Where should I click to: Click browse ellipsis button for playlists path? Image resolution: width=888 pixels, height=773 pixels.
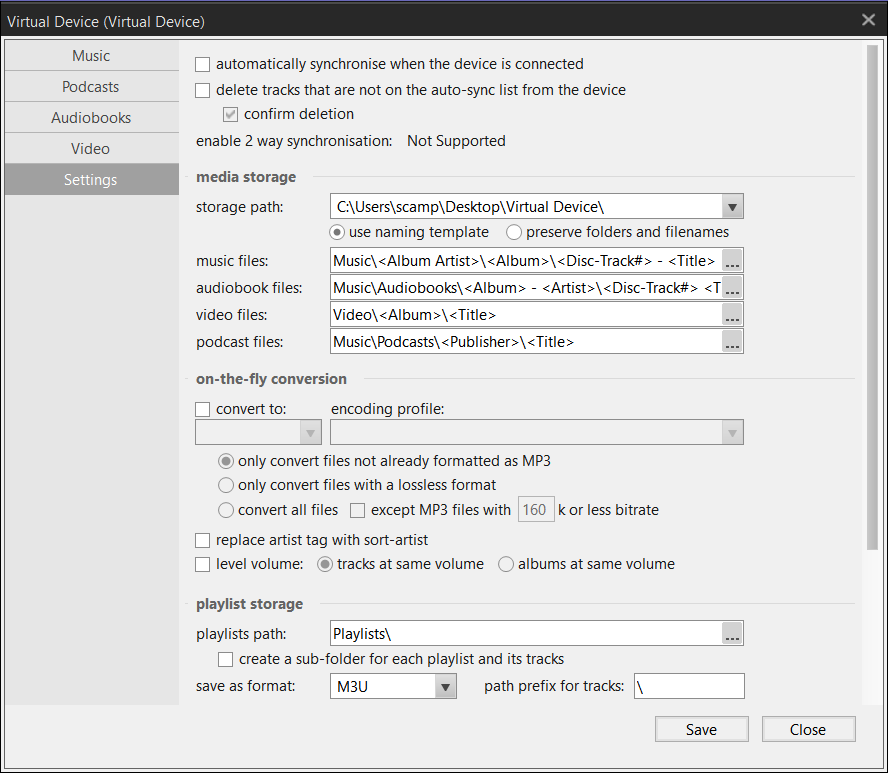[x=733, y=634]
